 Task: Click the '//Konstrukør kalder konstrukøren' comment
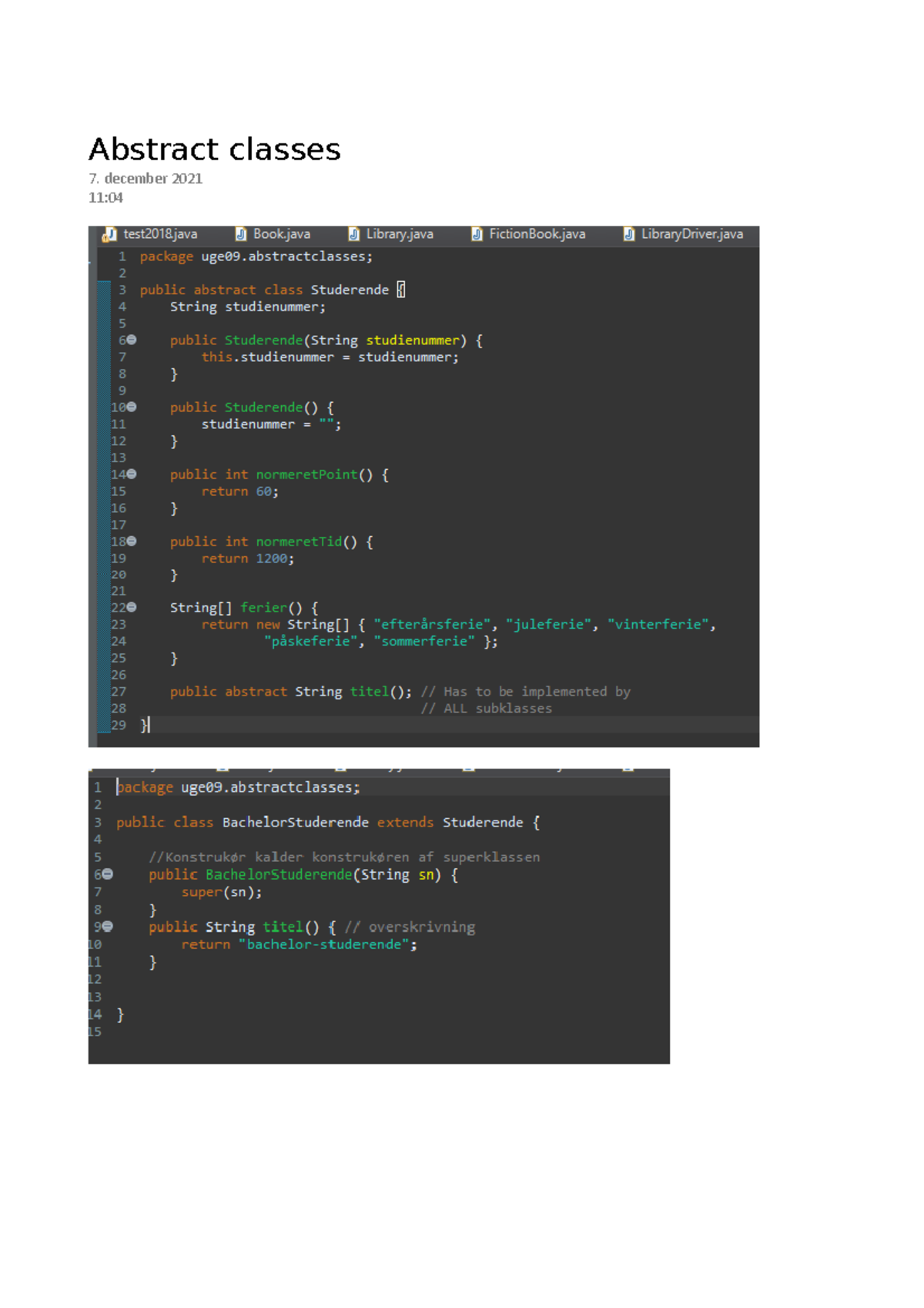pyautogui.click(x=344, y=857)
